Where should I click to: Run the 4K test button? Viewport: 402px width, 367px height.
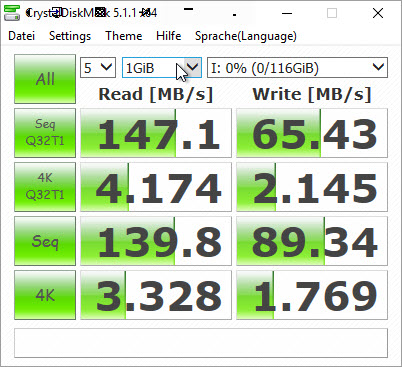point(45,295)
